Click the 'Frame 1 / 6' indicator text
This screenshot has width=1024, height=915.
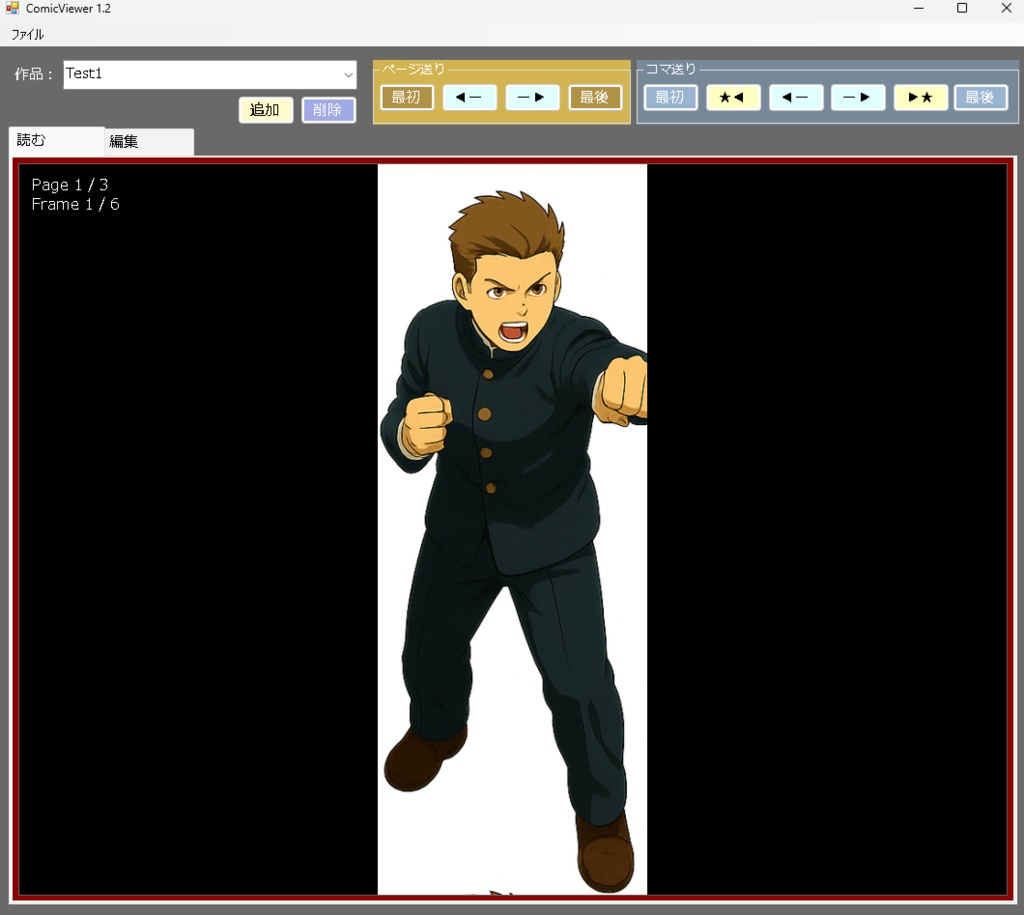click(75, 204)
